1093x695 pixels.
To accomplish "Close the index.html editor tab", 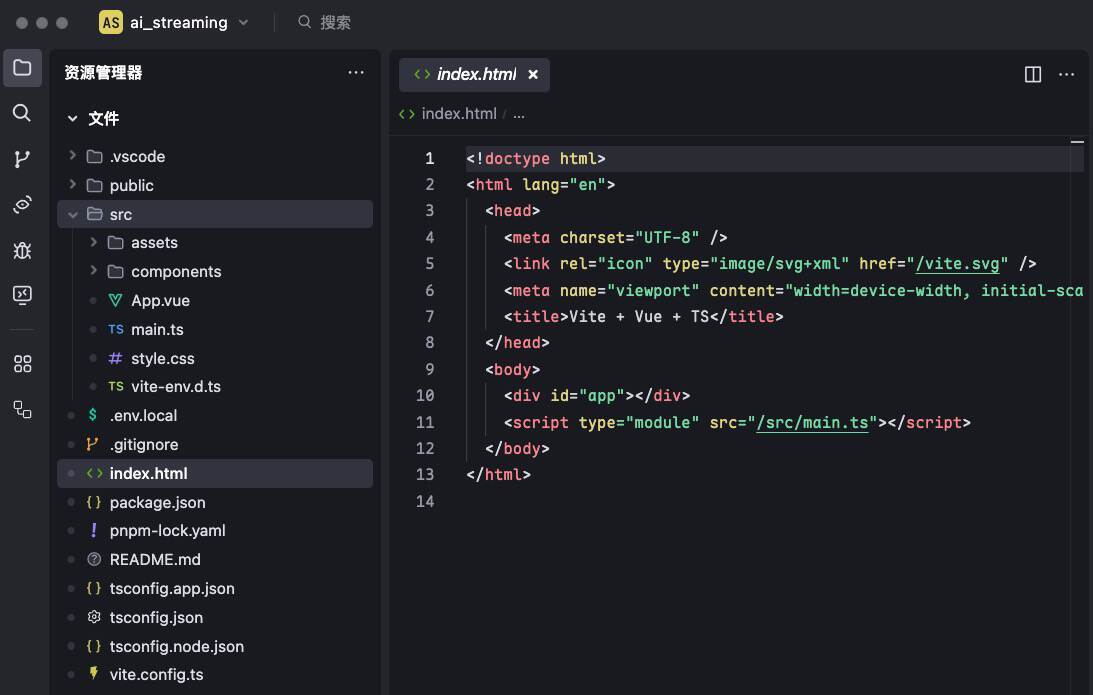I will tap(533, 74).
